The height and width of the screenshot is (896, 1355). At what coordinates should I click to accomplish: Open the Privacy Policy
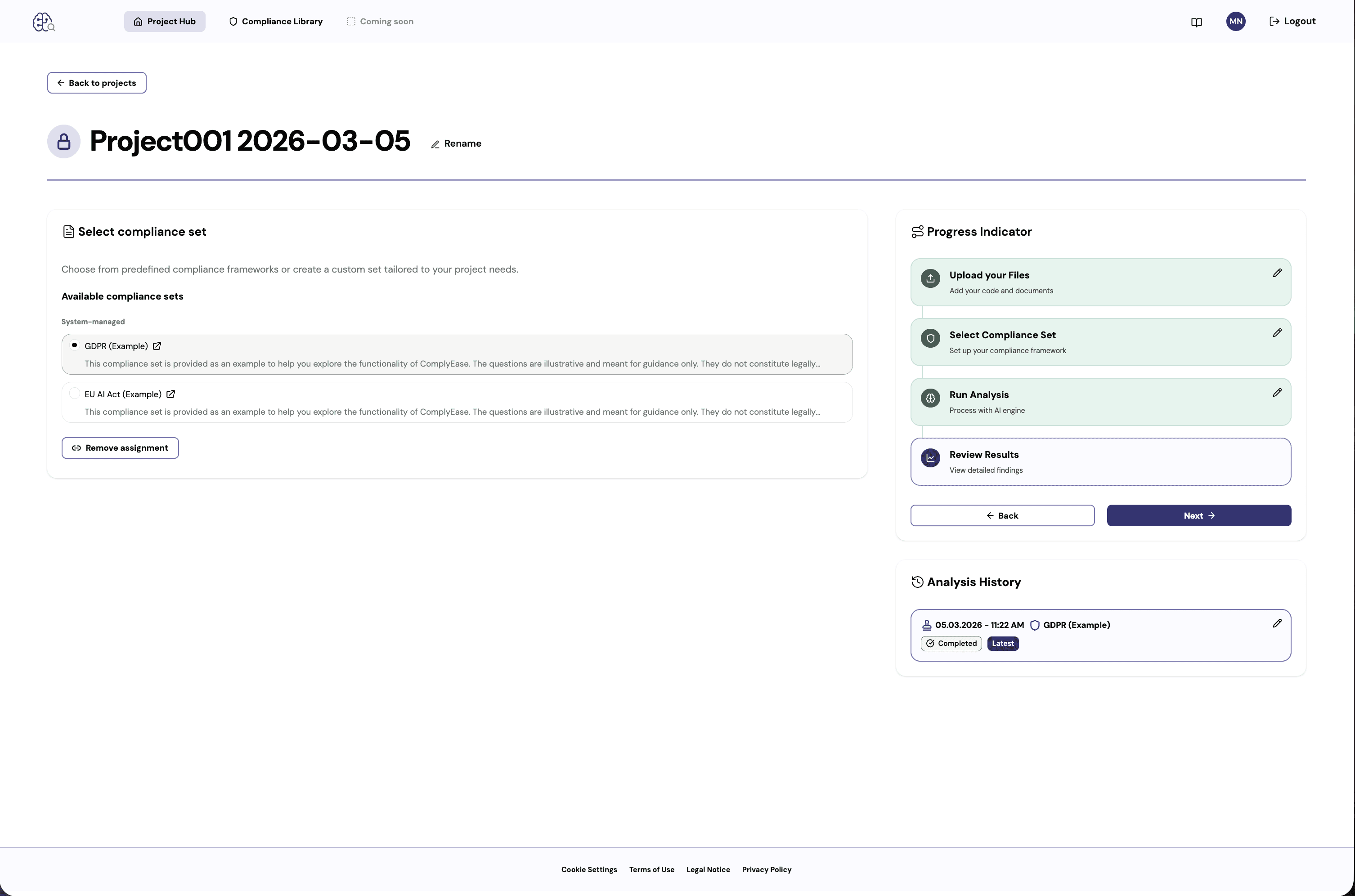click(767, 869)
